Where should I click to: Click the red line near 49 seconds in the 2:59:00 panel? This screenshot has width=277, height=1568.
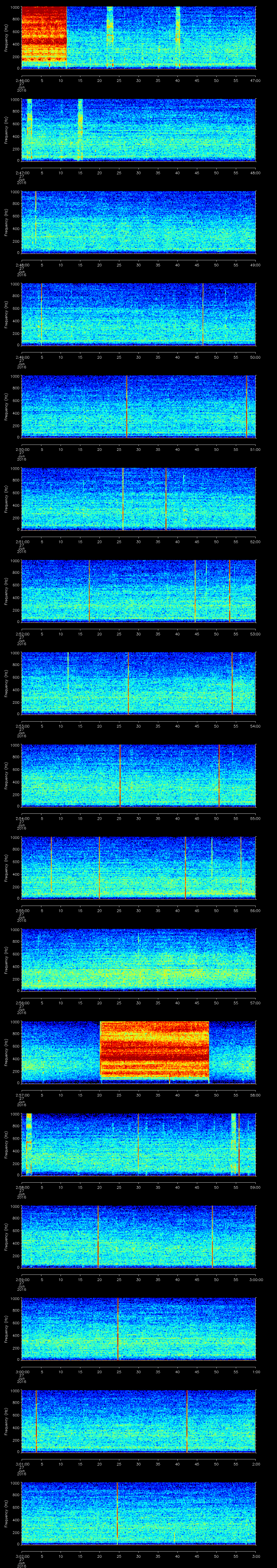click(212, 1236)
